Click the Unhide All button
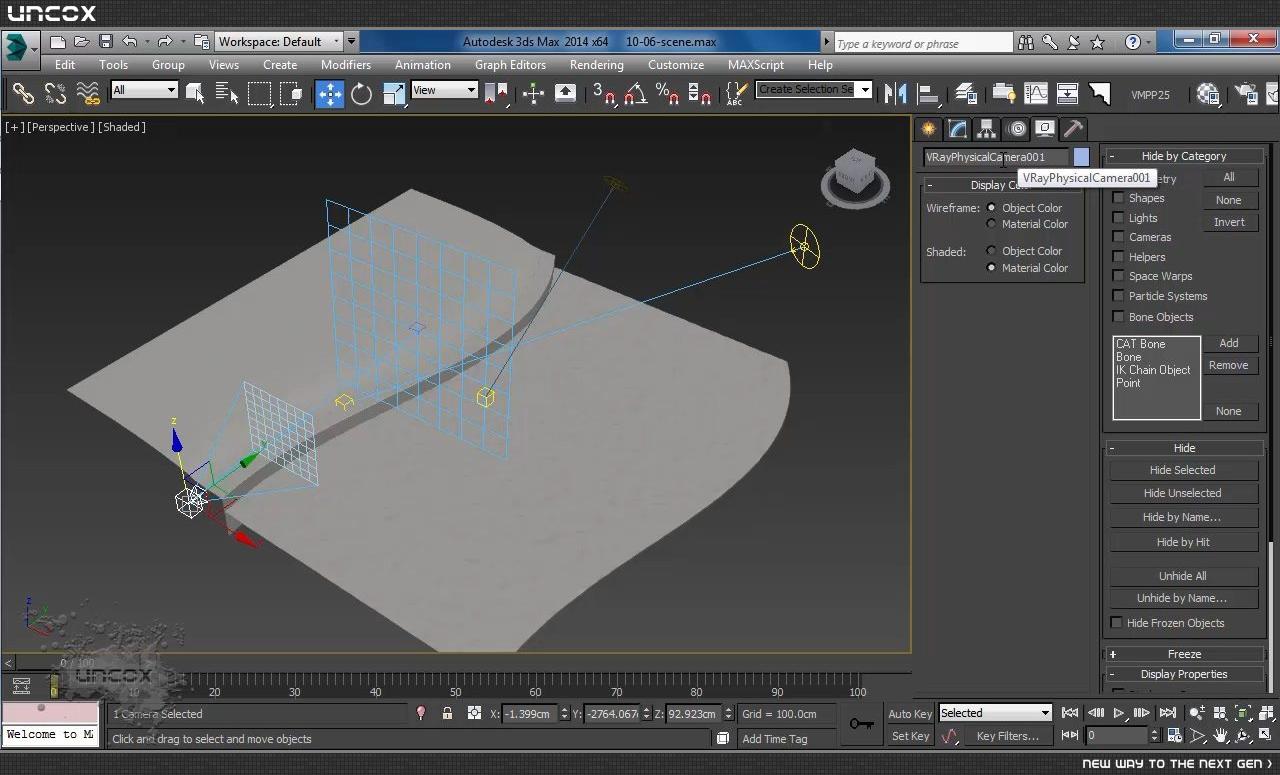The width and height of the screenshot is (1280, 775). [x=1183, y=576]
